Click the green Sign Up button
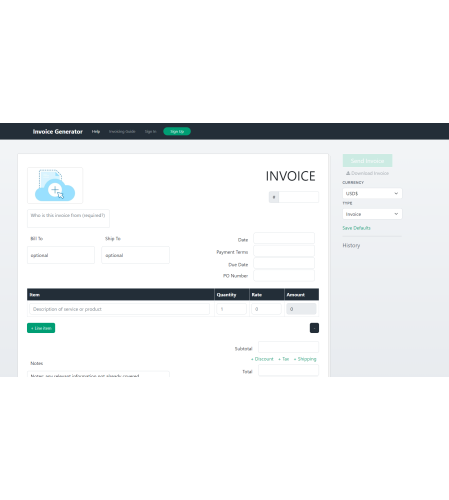Image resolution: width=449 pixels, height=500 pixels. click(x=177, y=132)
